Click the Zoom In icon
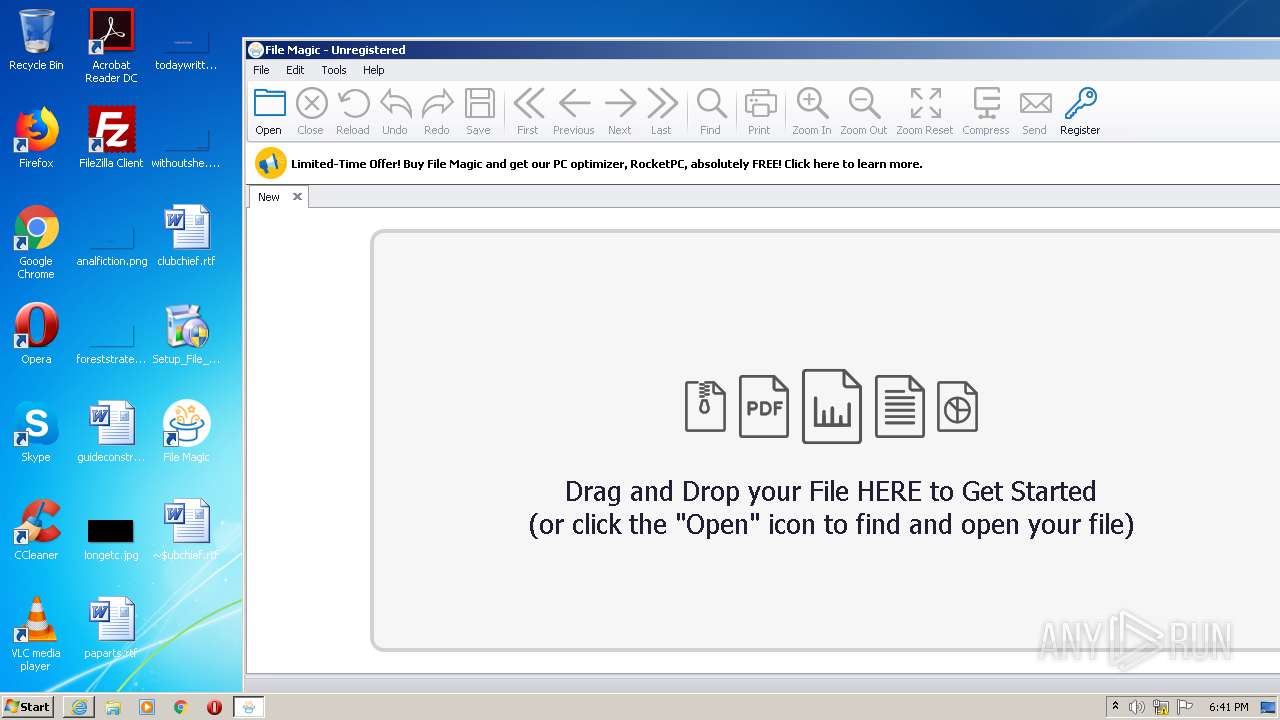The image size is (1280, 720). click(x=812, y=104)
